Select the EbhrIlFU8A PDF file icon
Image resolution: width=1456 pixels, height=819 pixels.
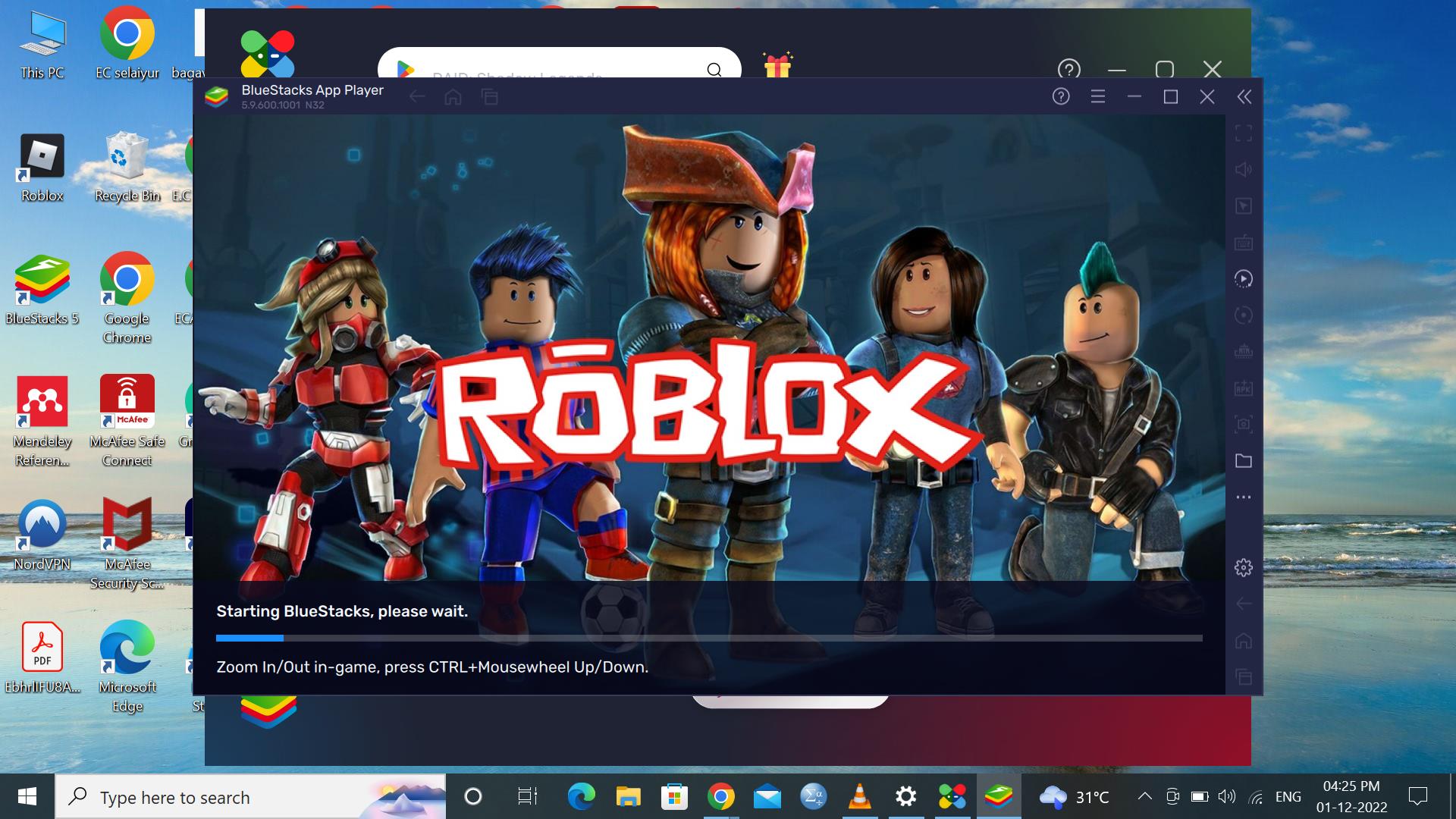click(42, 658)
